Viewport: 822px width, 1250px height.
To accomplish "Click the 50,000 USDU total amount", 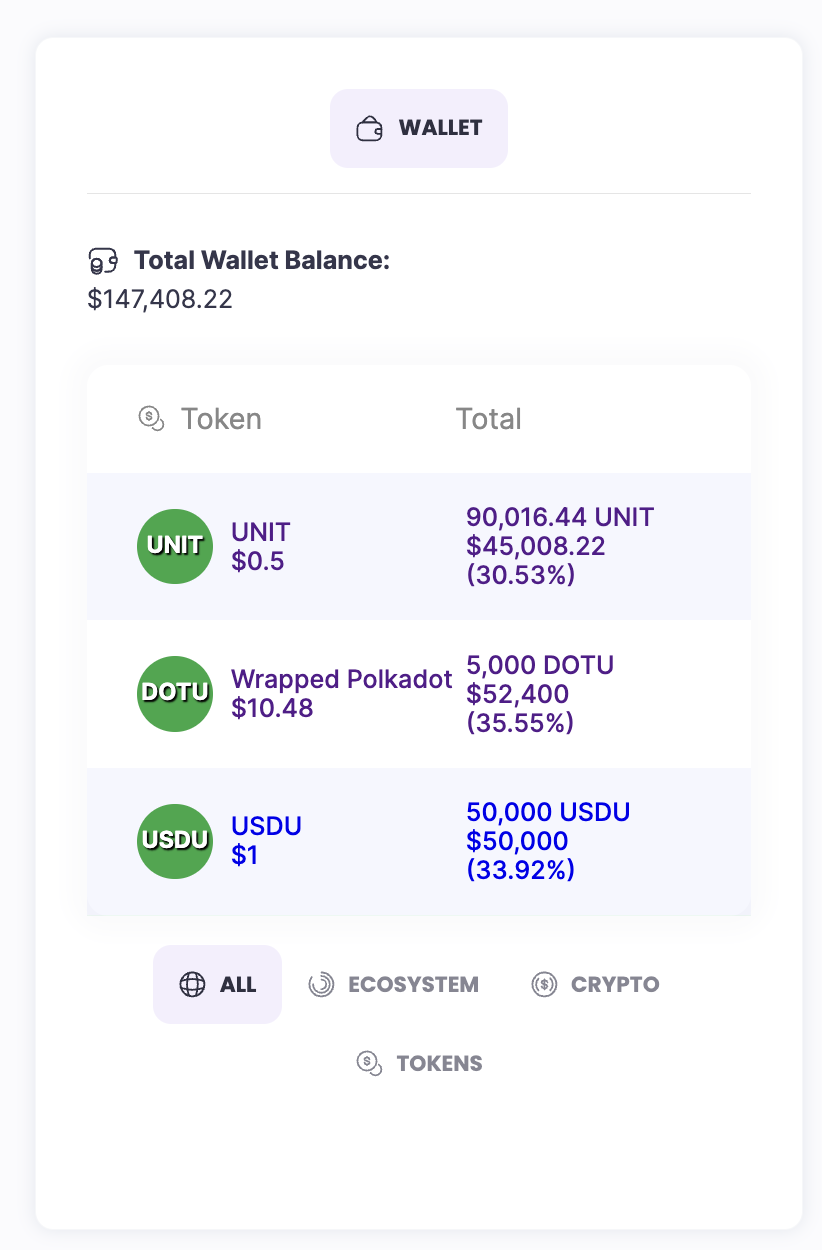I will point(548,812).
